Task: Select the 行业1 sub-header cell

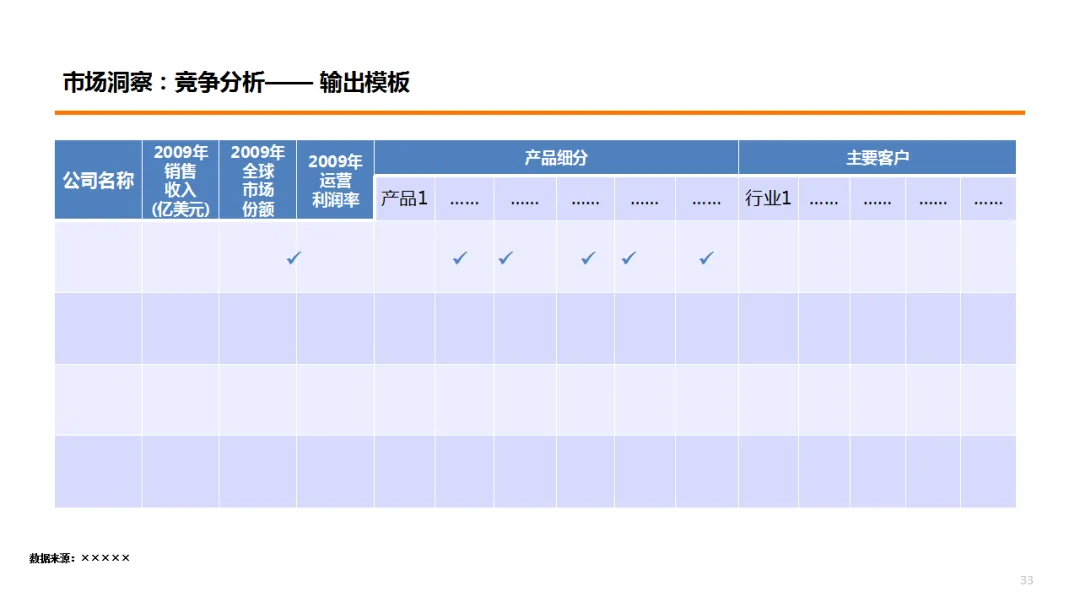Action: 768,199
